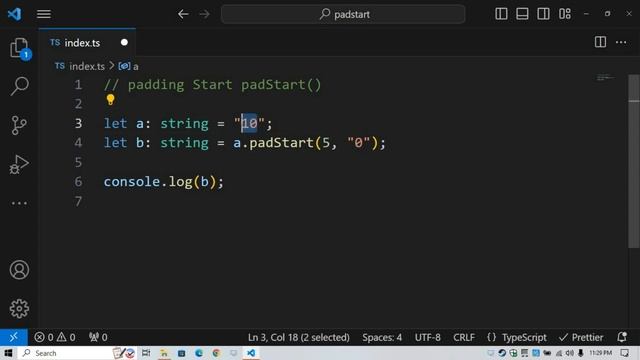Image resolution: width=640 pixels, height=360 pixels.
Task: Click console.log(b) on line 6
Action: point(164,182)
